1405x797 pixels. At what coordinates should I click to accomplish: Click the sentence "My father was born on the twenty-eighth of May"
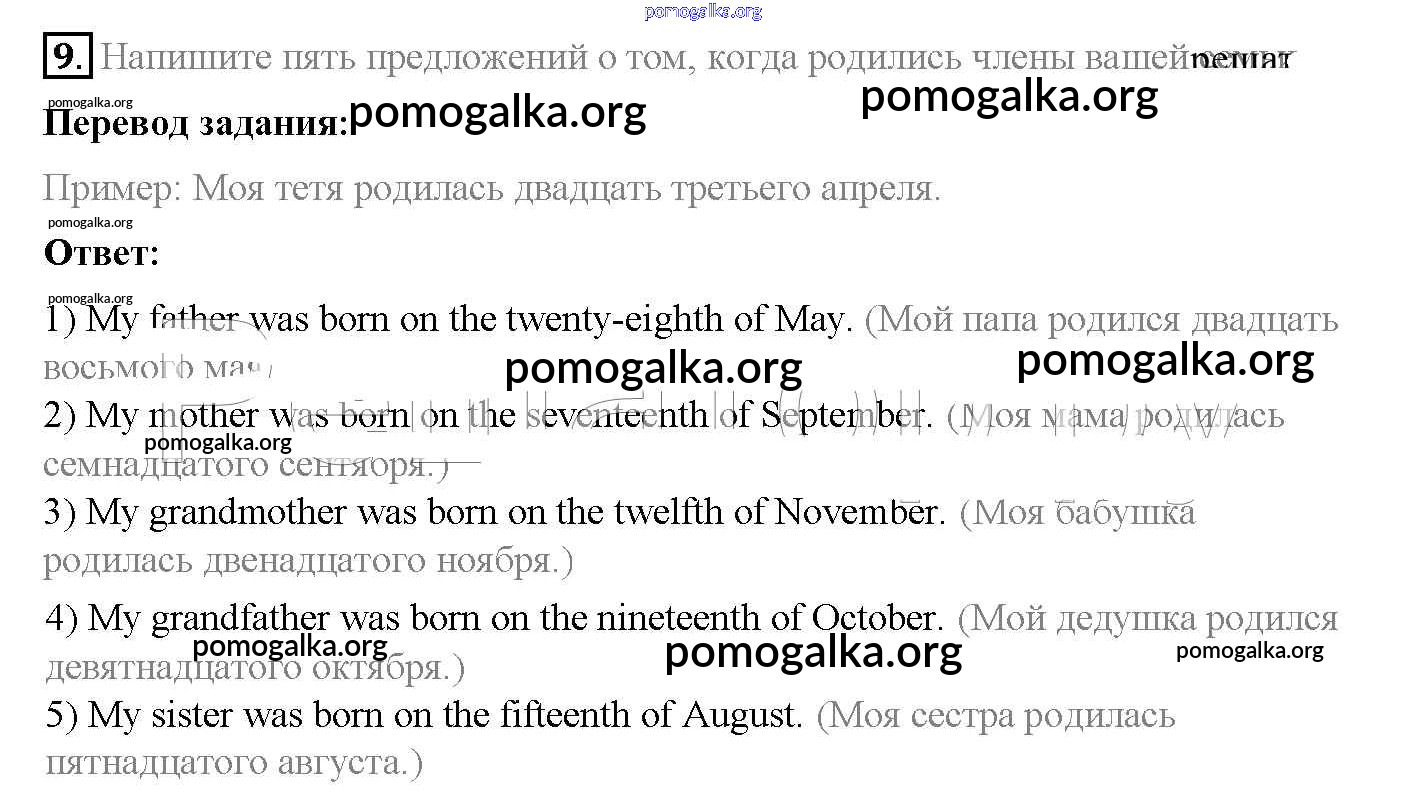pos(448,319)
